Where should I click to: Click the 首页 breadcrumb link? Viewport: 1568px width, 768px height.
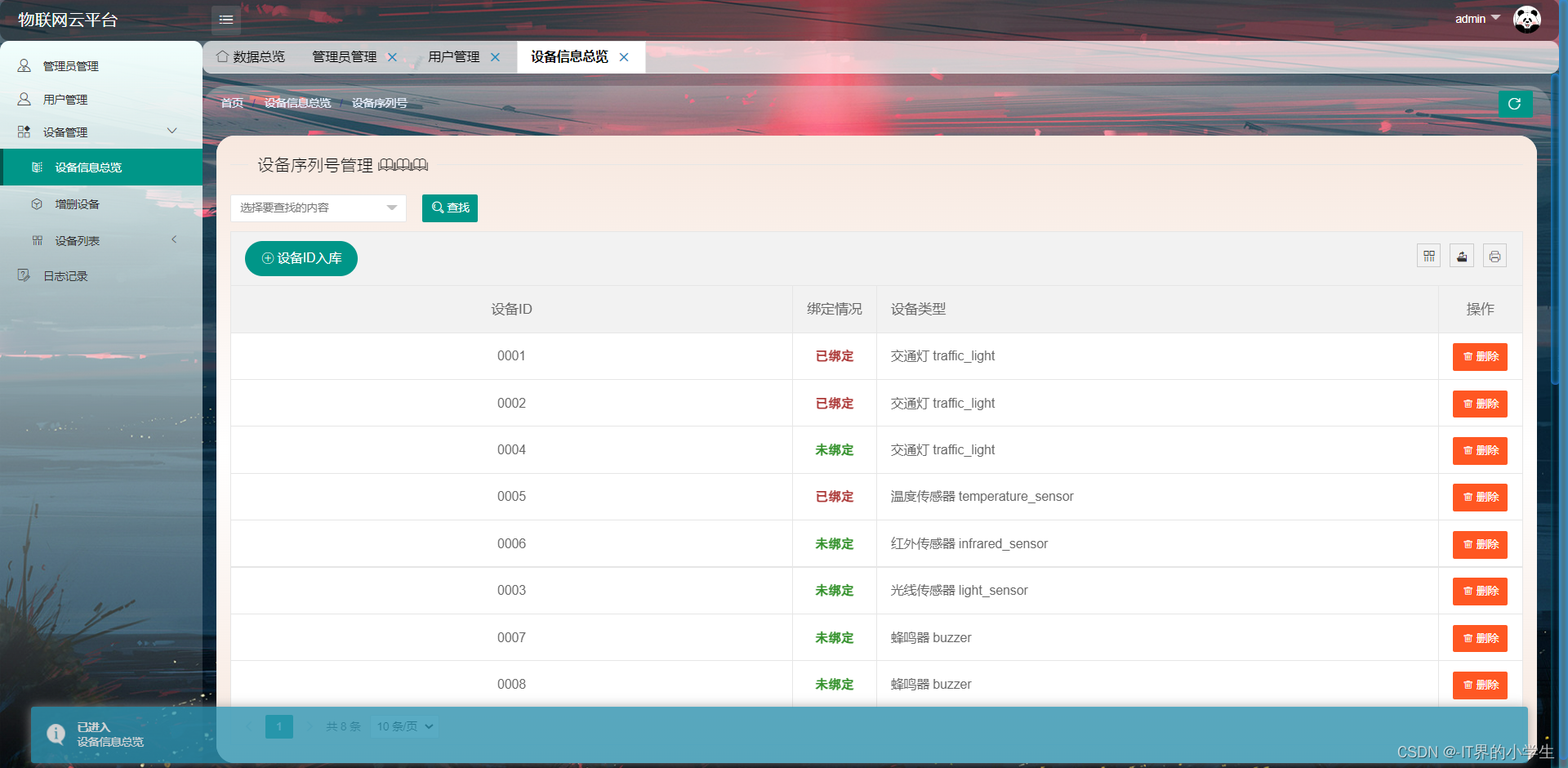232,103
